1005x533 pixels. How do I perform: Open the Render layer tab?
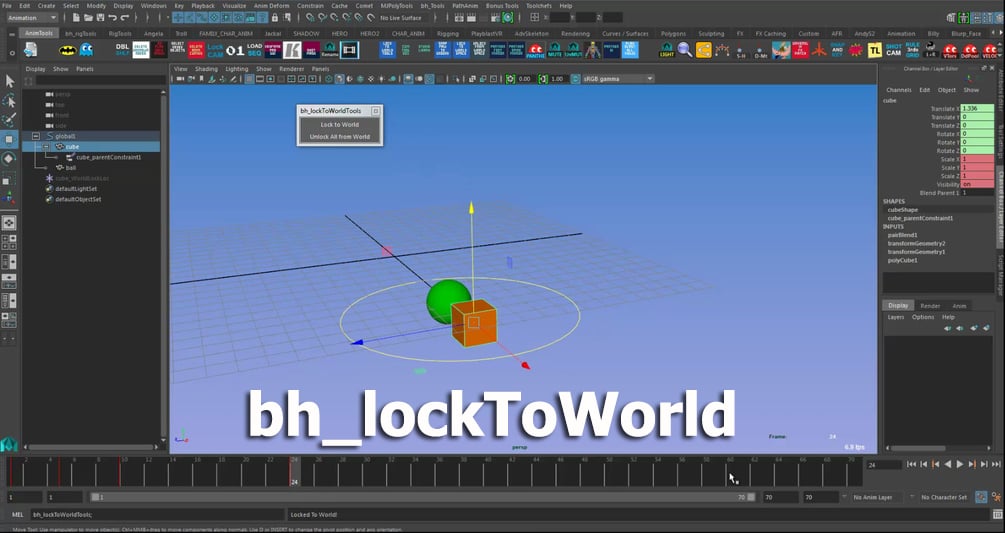930,306
